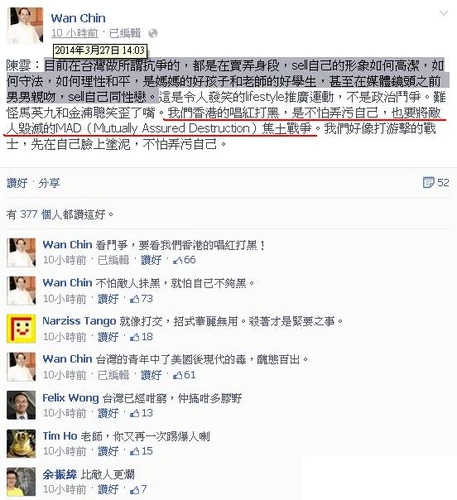Image resolution: width=457 pixels, height=500 pixels.
Task: Open the post options dropdown chevron
Action: 444,13
